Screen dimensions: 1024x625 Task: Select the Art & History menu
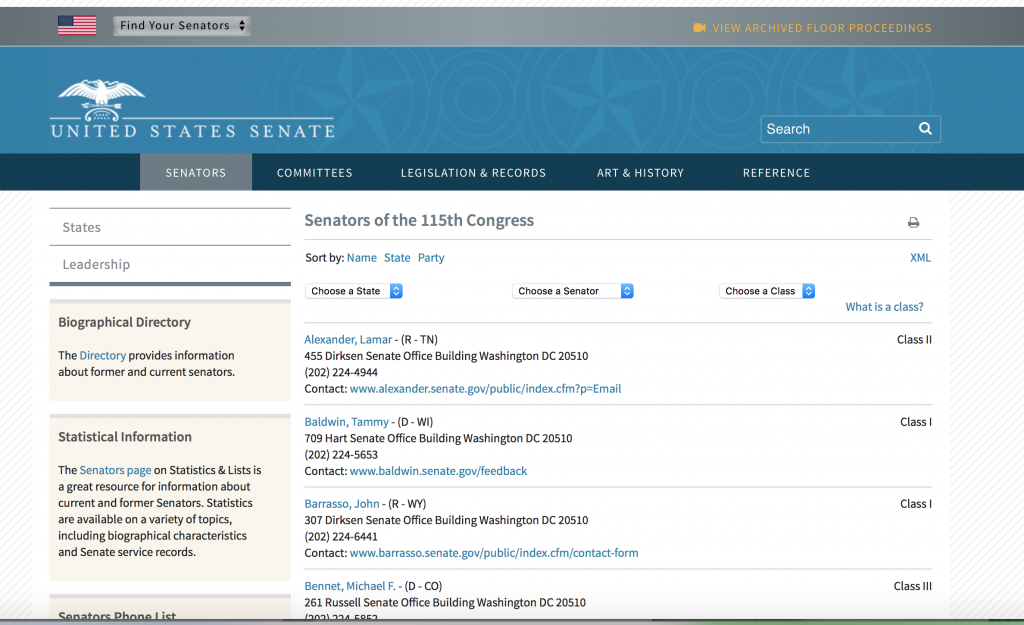coord(641,172)
